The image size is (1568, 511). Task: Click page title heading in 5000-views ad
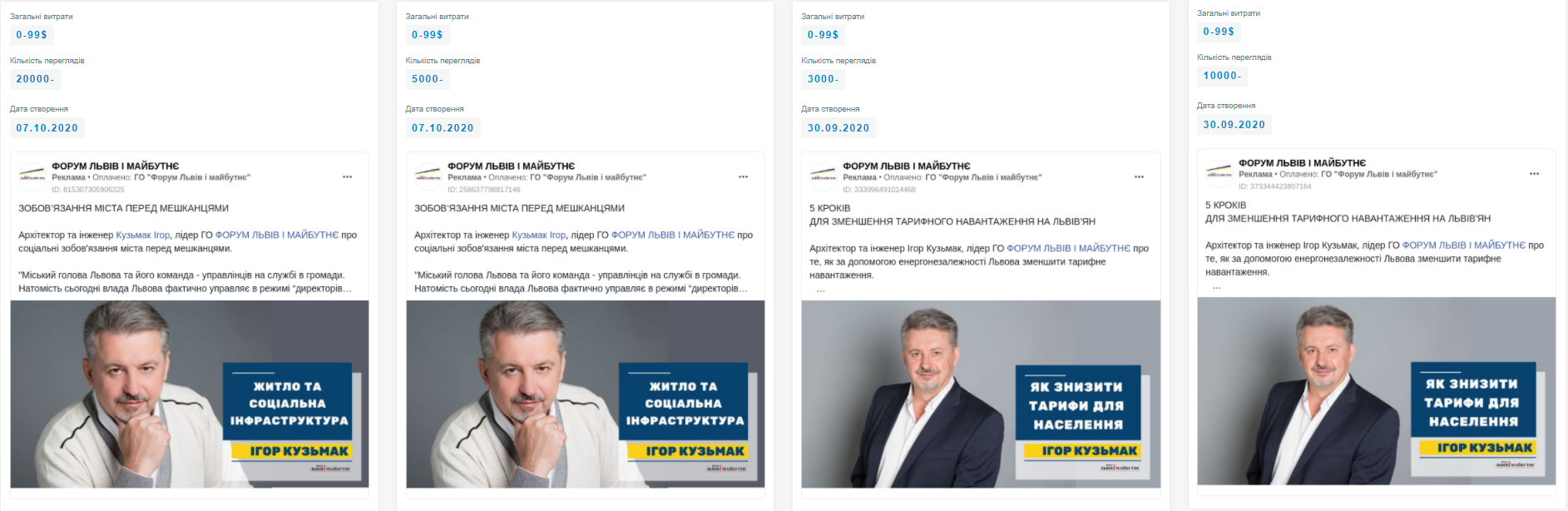[512, 166]
